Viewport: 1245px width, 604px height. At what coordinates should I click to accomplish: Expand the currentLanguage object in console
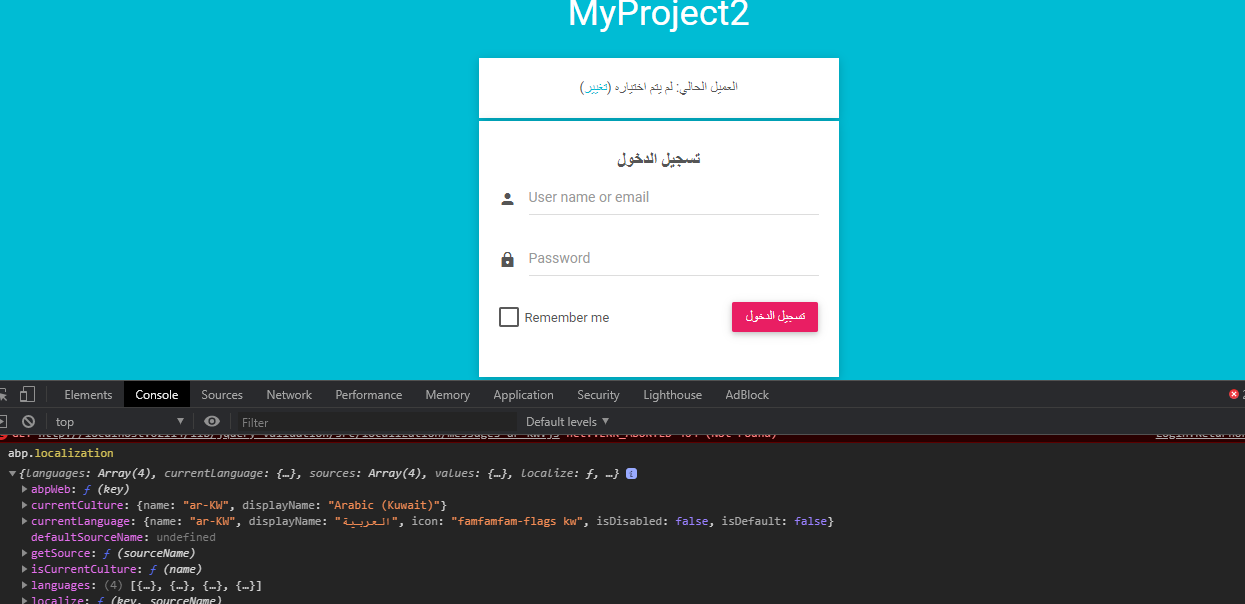[x=24, y=520]
